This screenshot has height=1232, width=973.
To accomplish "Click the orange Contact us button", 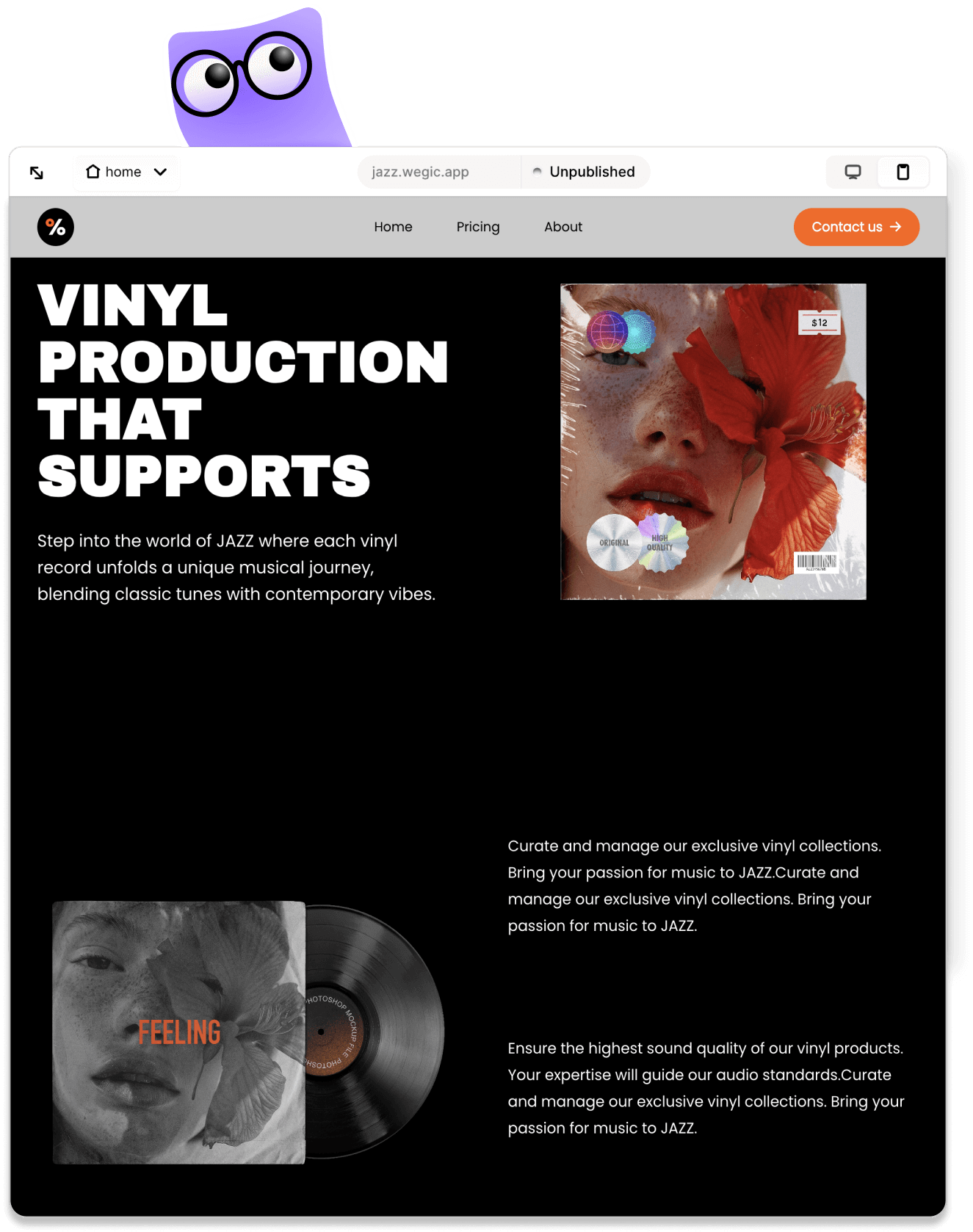I will 856,227.
